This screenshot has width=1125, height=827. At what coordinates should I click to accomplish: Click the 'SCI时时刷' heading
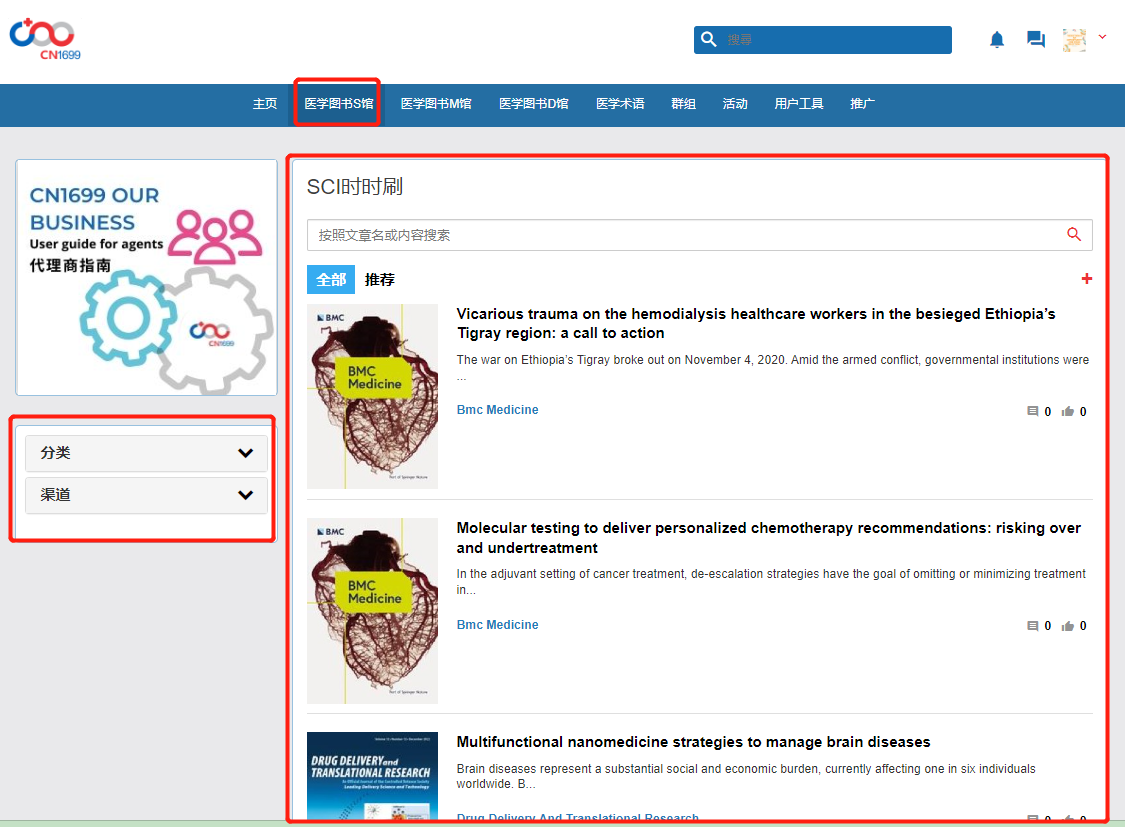click(x=354, y=187)
